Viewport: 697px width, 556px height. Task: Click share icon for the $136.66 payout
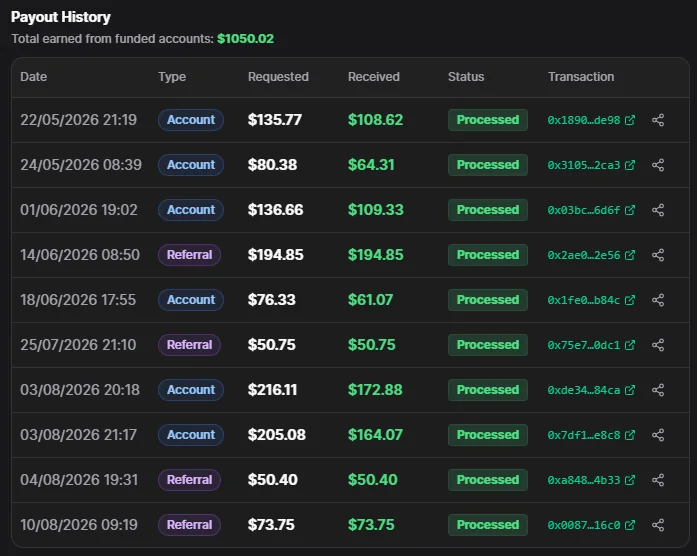click(658, 210)
